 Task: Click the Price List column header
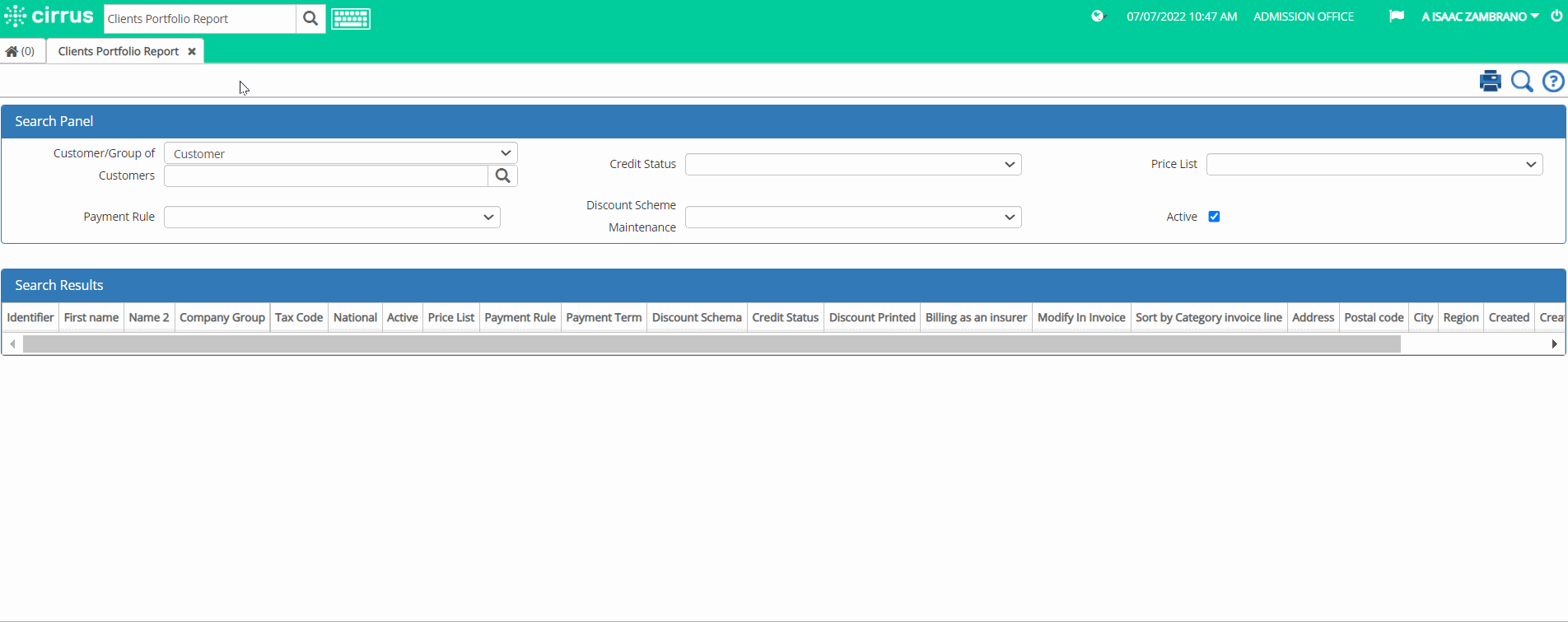[451, 317]
